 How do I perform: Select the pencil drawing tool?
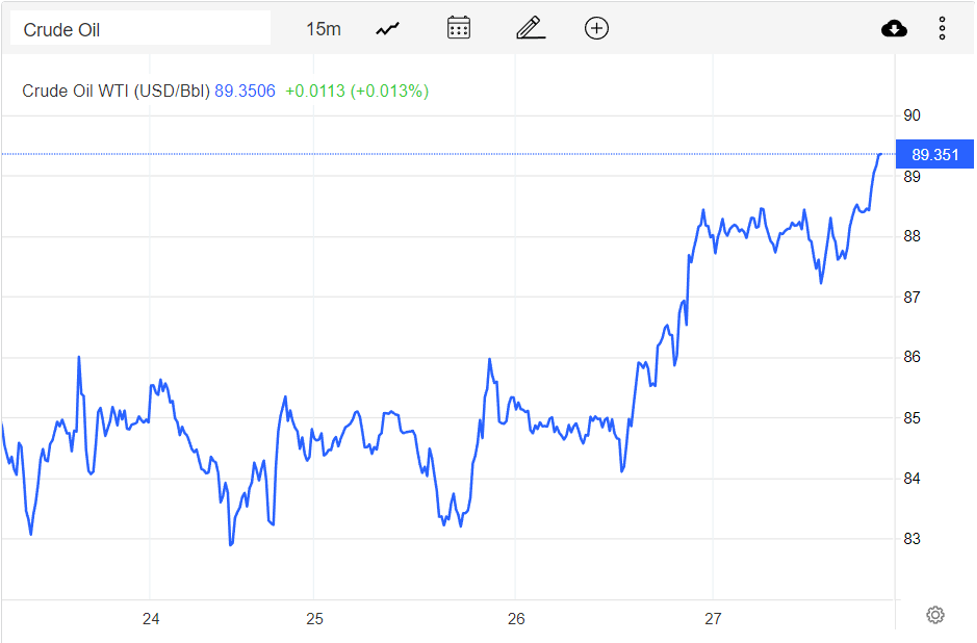[x=530, y=28]
